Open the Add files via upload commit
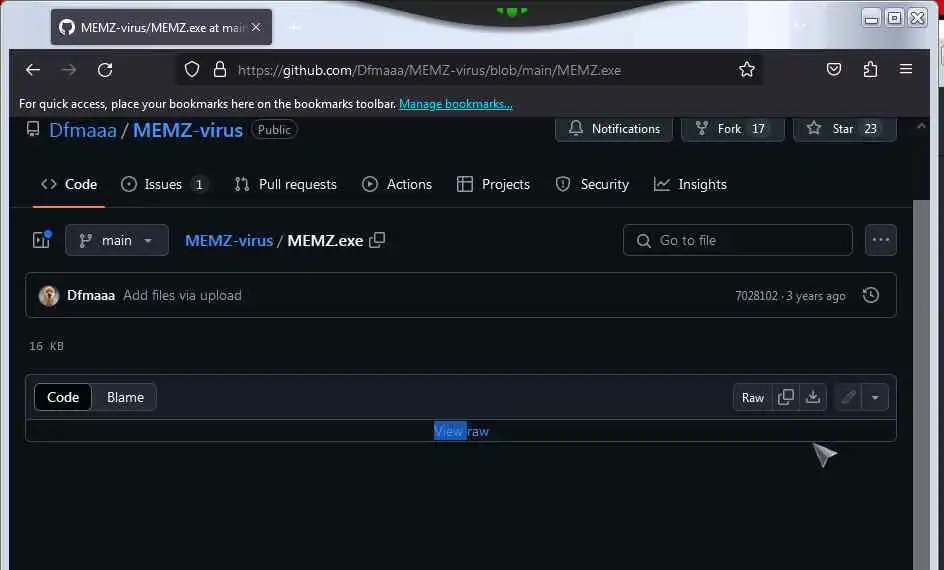944x570 pixels. pos(182,296)
